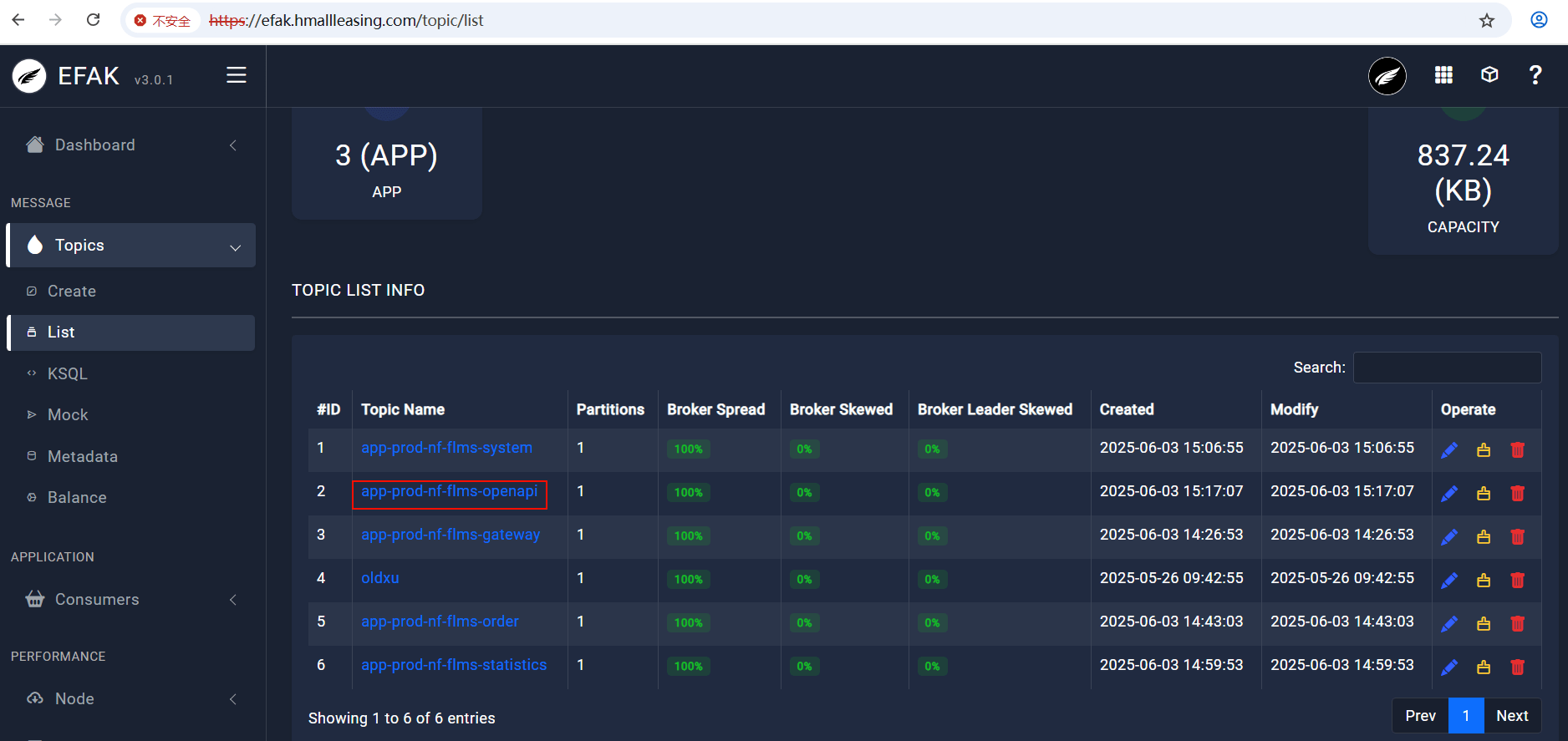This screenshot has height=741, width=1568.
Task: Delete the app-prod-nf-flms-statistics topic via trash icon
Action: (x=1518, y=667)
